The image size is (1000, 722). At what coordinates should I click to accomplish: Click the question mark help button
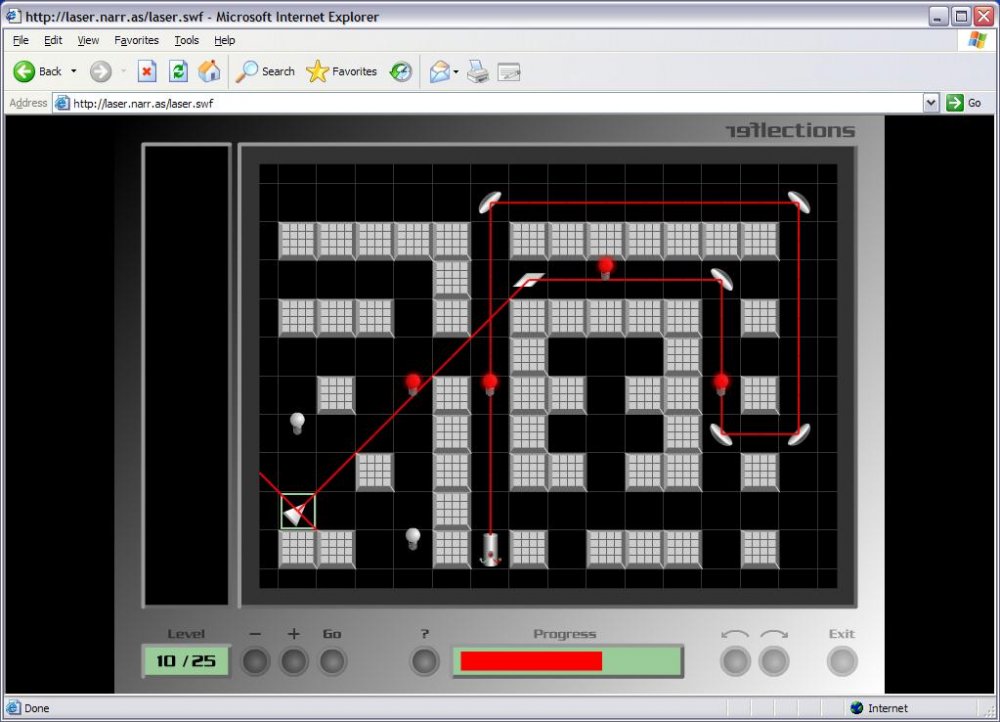pos(425,661)
